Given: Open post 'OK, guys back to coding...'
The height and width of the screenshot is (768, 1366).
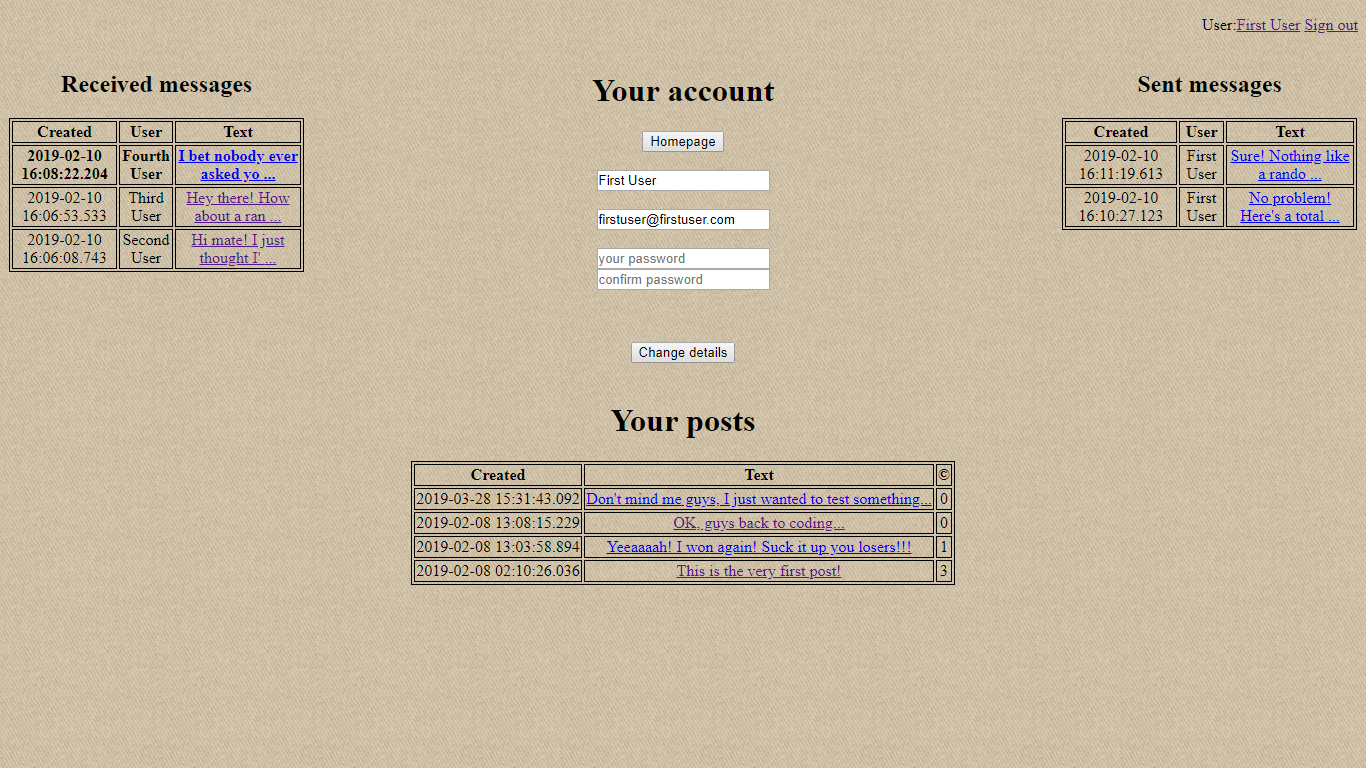Looking at the screenshot, I should click(x=759, y=523).
